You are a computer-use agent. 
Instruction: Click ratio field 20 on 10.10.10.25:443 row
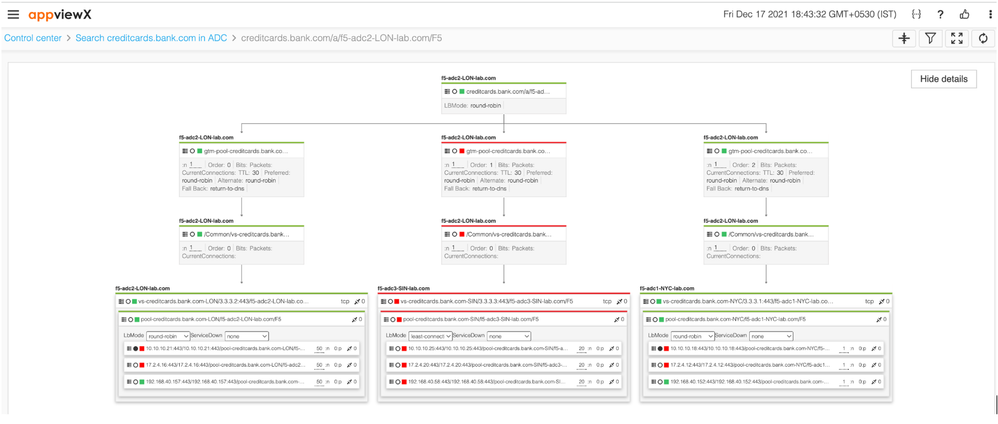pyautogui.click(x=582, y=349)
